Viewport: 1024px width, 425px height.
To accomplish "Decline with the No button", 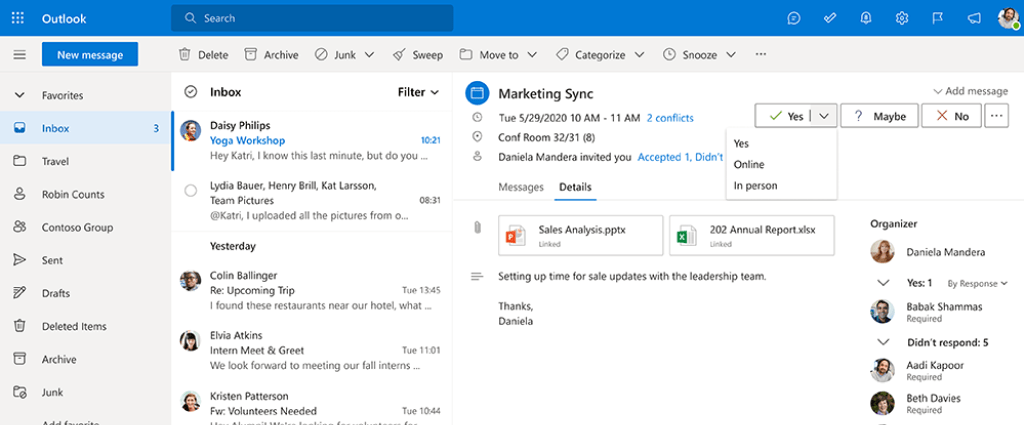I will point(952,116).
